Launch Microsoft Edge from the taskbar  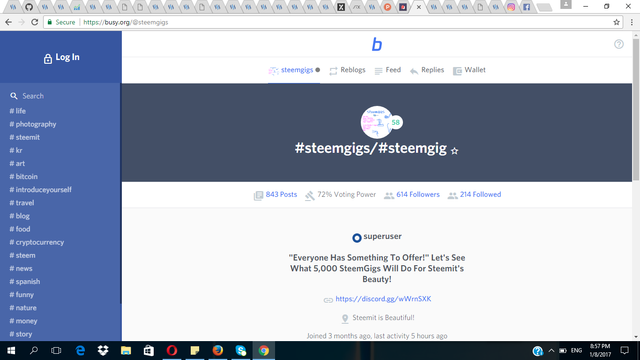(80, 351)
